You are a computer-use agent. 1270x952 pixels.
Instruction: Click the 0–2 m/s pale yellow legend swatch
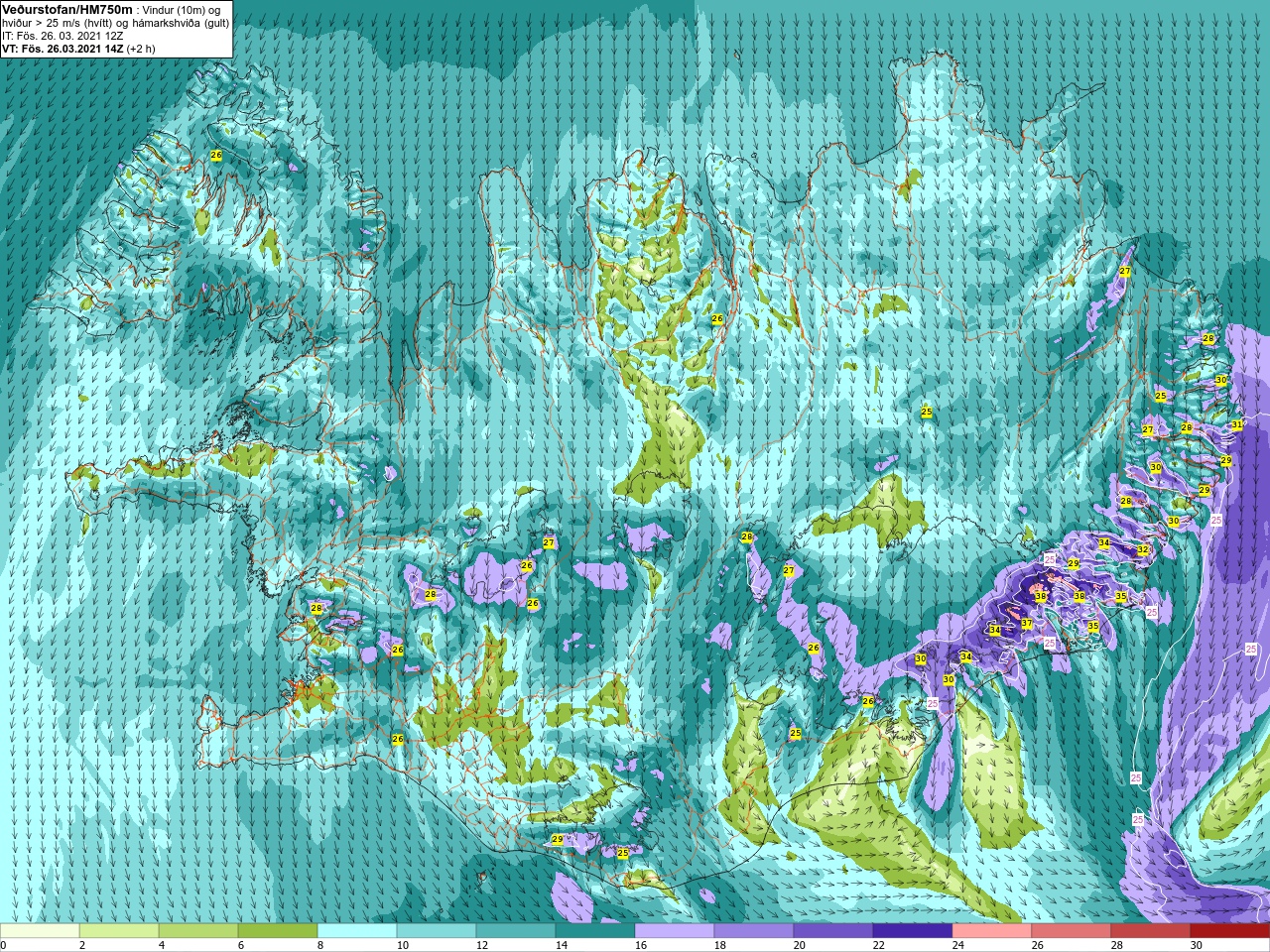pos(40,931)
